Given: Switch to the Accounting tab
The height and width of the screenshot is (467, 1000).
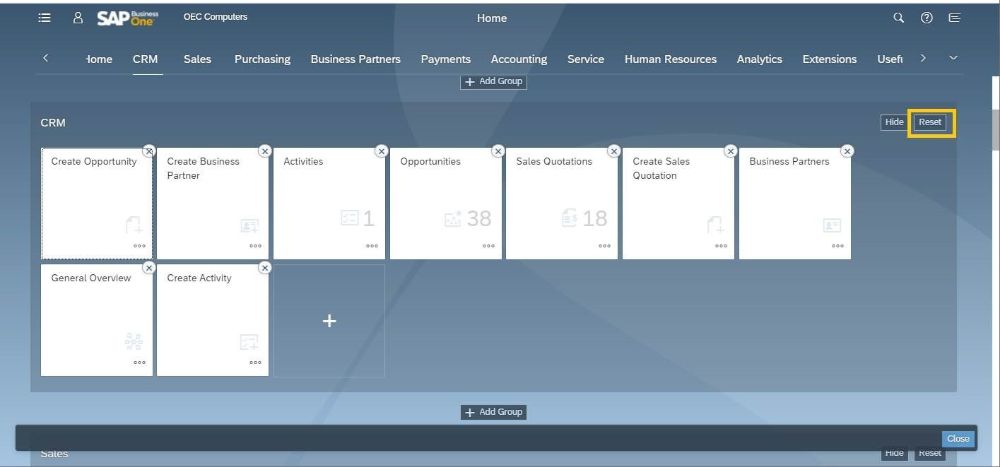Looking at the screenshot, I should pyautogui.click(x=518, y=59).
